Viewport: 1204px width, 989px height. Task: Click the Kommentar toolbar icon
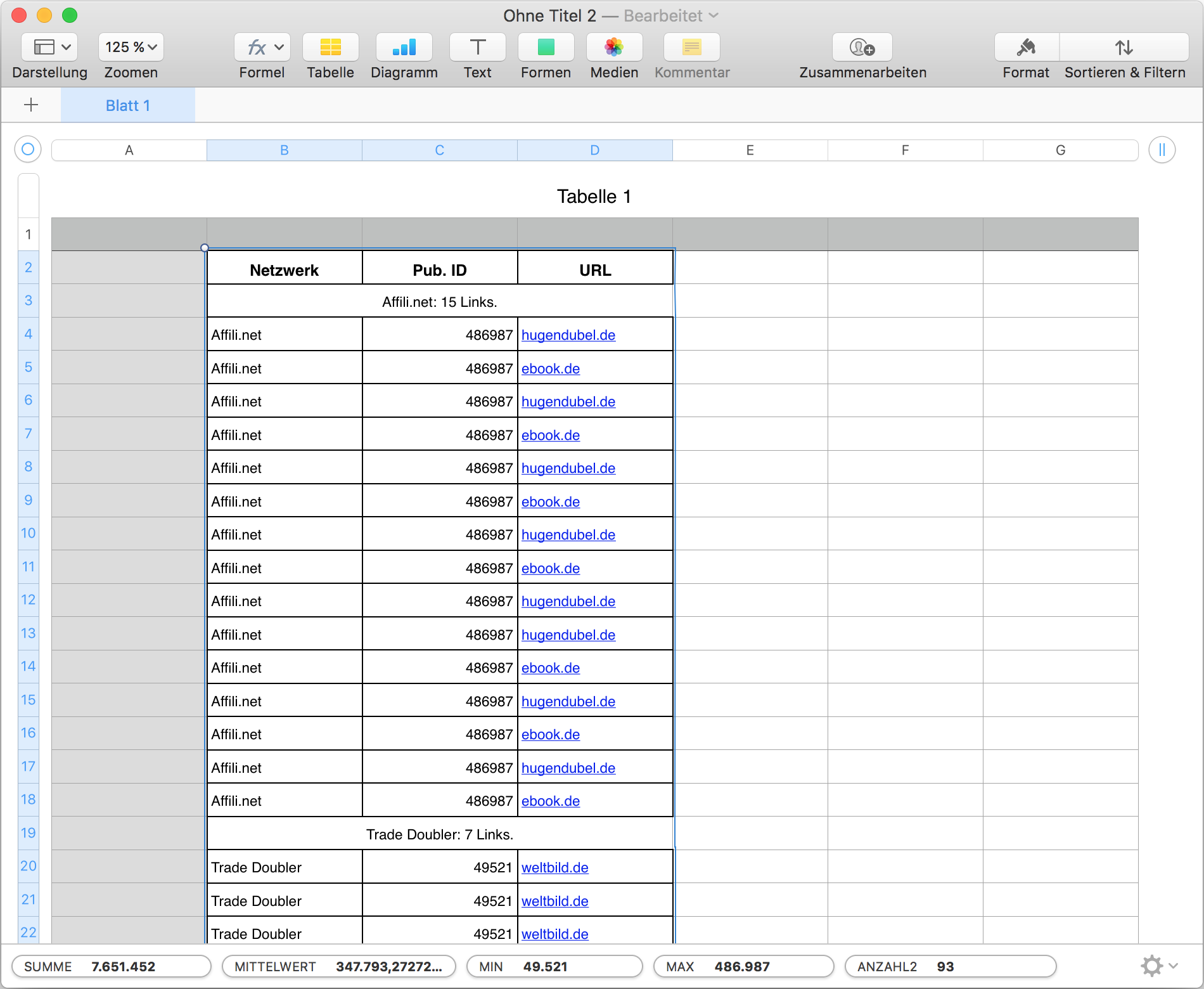691,48
